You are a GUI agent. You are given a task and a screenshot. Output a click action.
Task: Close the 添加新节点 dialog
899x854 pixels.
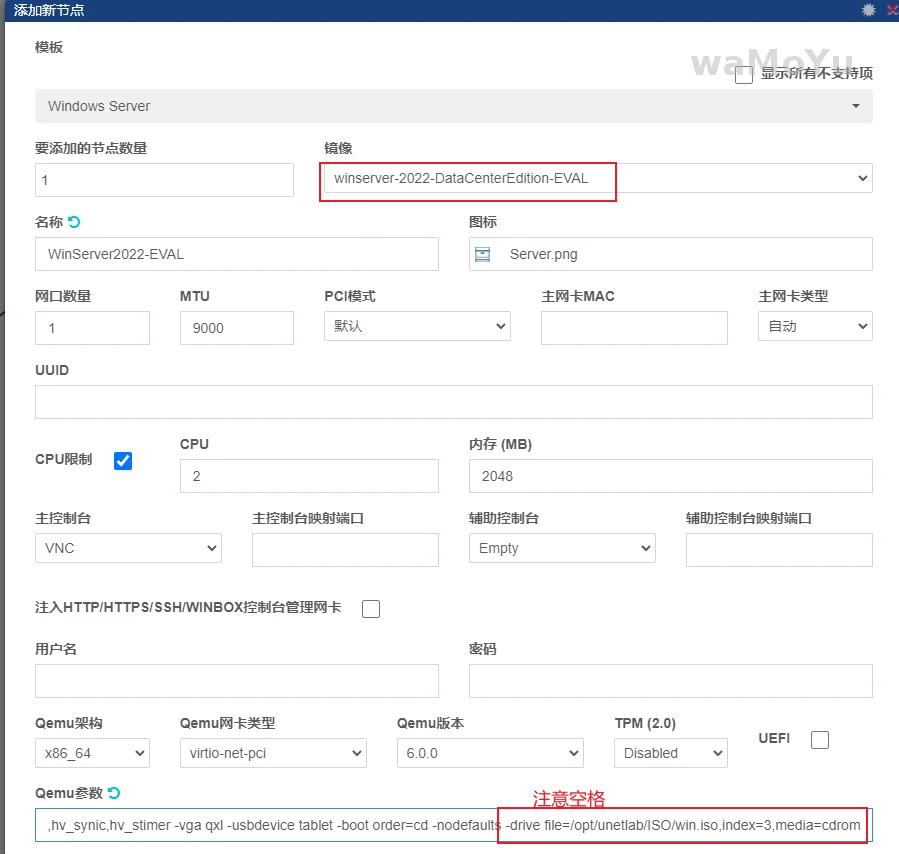(891, 10)
